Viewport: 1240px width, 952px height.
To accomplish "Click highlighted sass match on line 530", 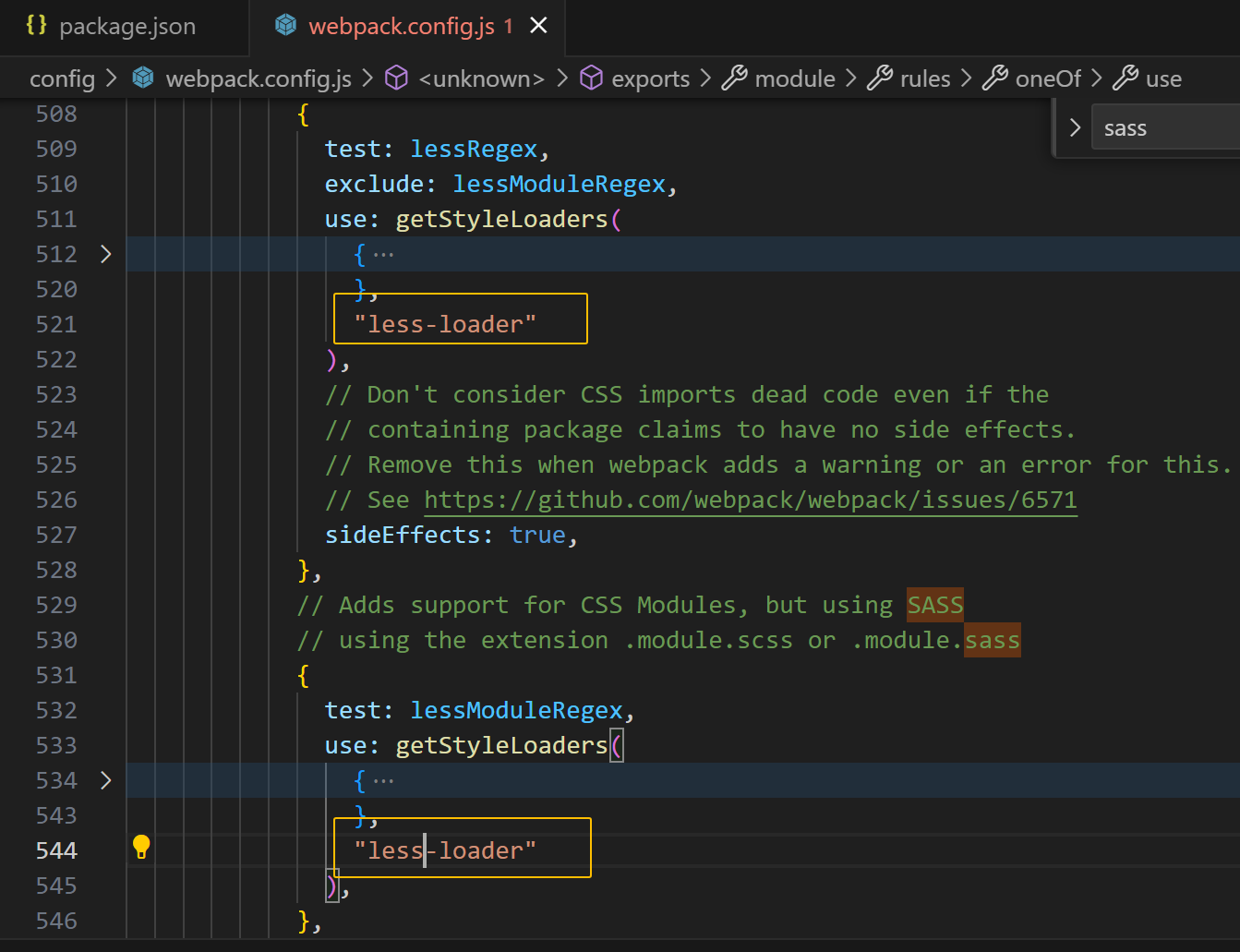I will coord(993,640).
